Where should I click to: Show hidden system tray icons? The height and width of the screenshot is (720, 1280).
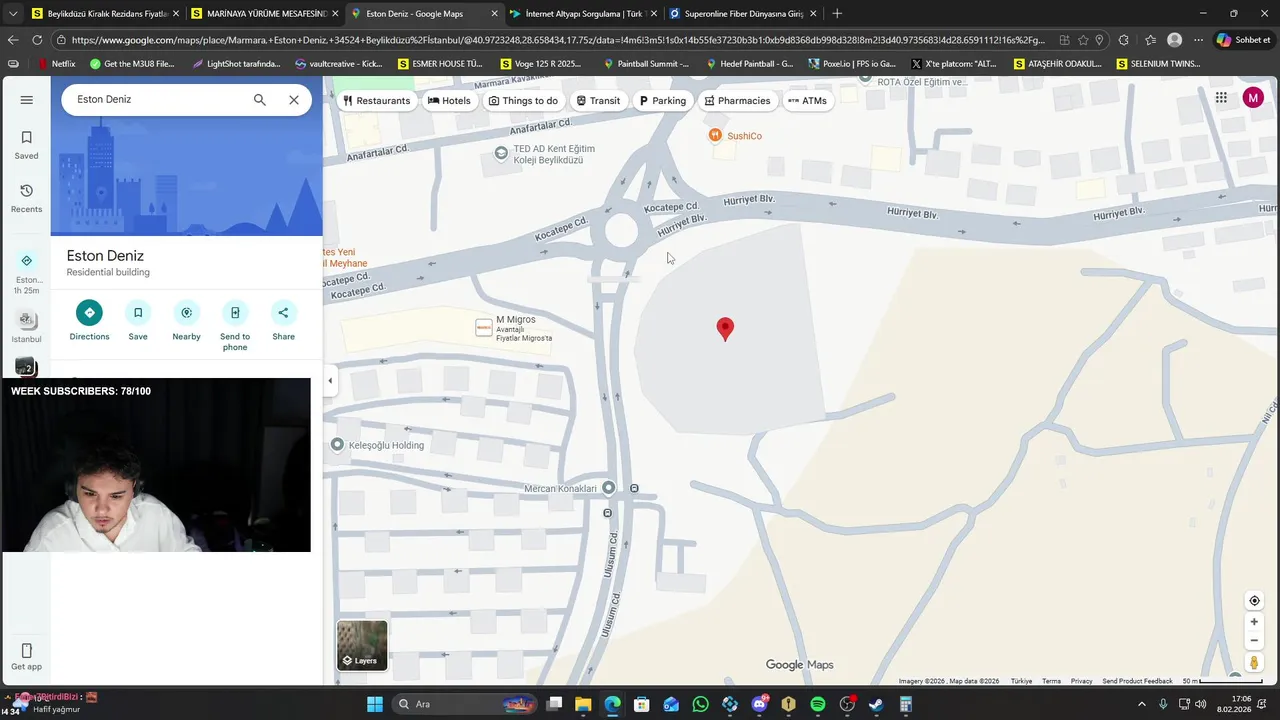1142,704
